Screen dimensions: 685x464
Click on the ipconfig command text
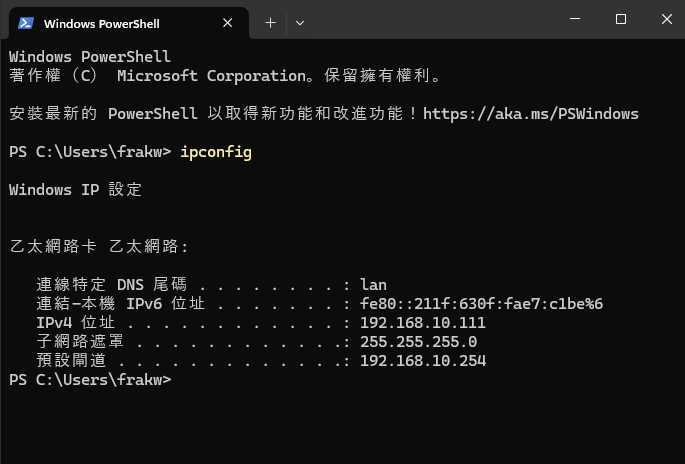(x=216, y=151)
